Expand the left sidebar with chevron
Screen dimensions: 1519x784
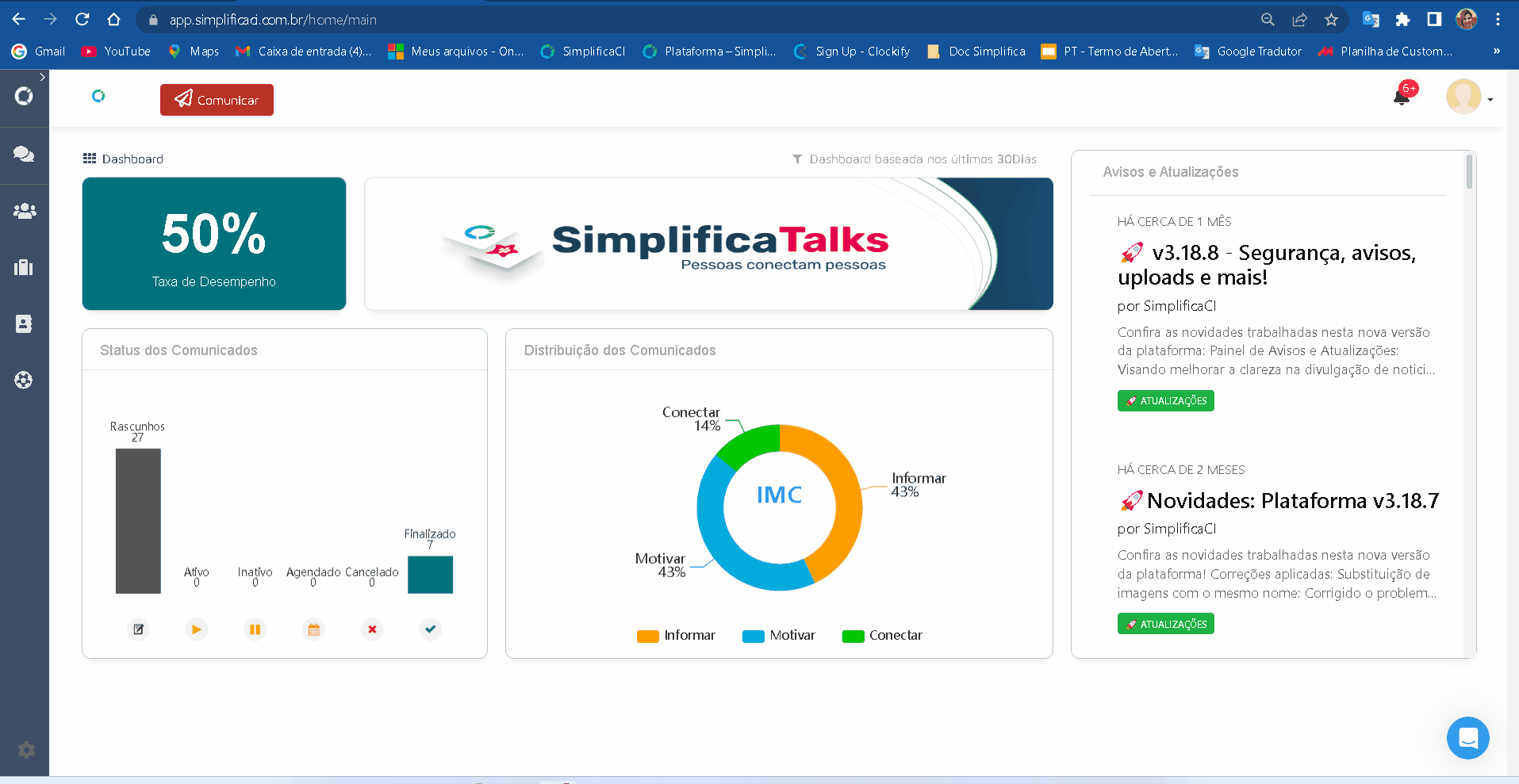tap(42, 77)
